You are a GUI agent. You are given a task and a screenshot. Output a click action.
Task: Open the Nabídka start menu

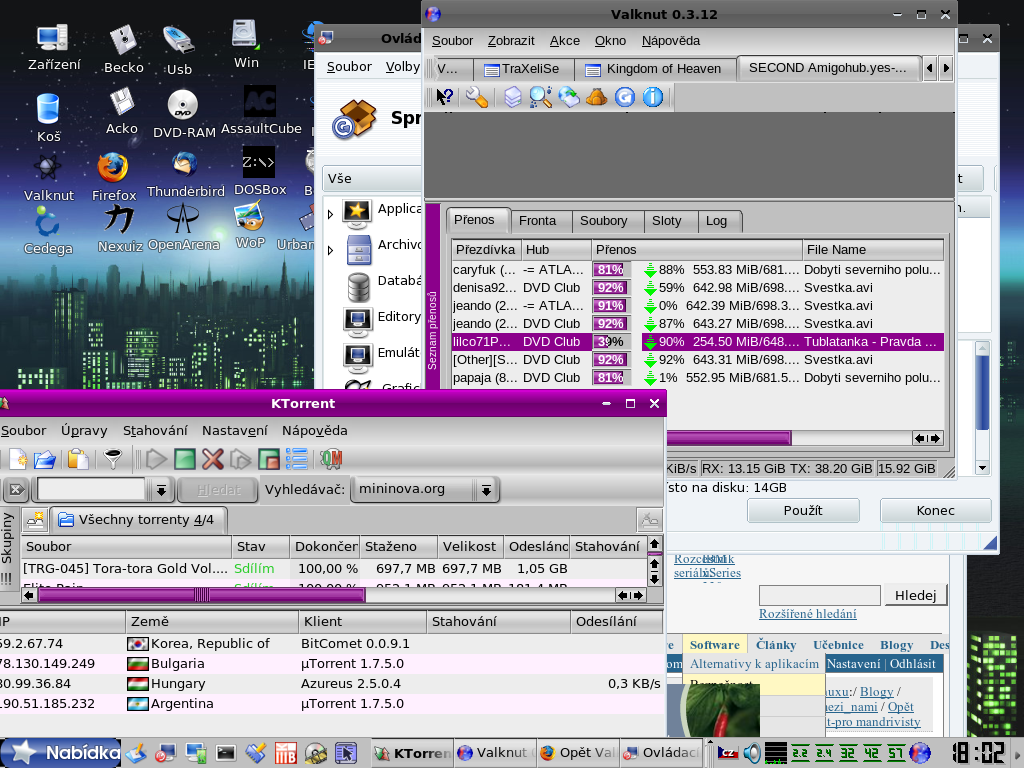coord(61,753)
